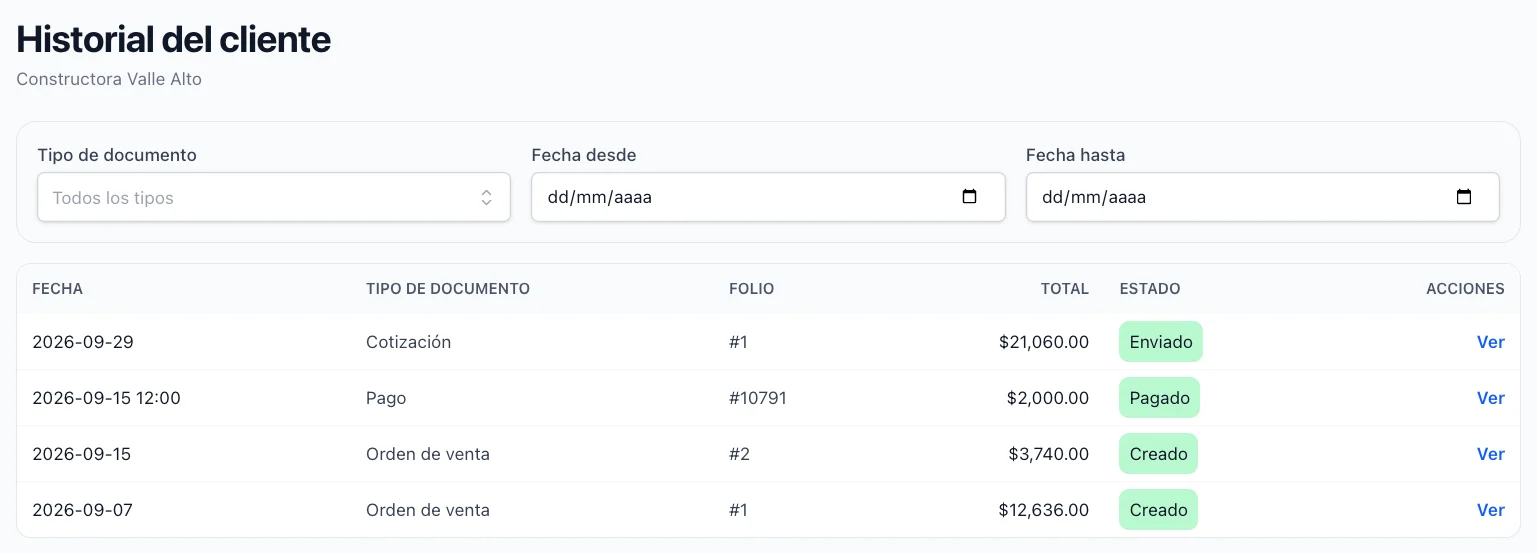Click the ESTADO column header
The image size is (1537, 553).
[x=1150, y=289]
